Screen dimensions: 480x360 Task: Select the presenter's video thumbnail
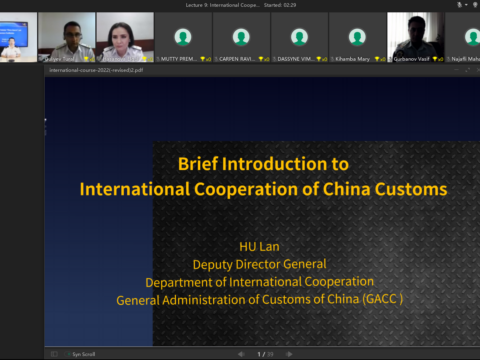tap(18, 37)
